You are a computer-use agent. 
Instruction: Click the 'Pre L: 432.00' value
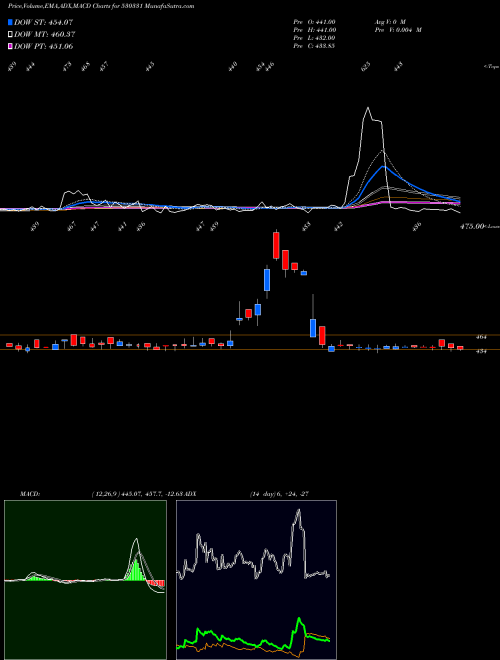(x=314, y=38)
